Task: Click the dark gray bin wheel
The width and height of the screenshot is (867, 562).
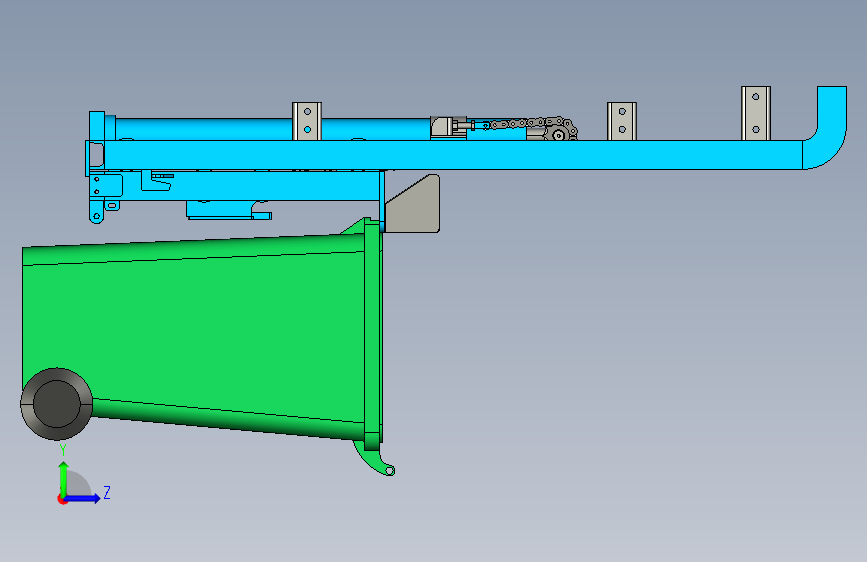Action: click(x=56, y=404)
